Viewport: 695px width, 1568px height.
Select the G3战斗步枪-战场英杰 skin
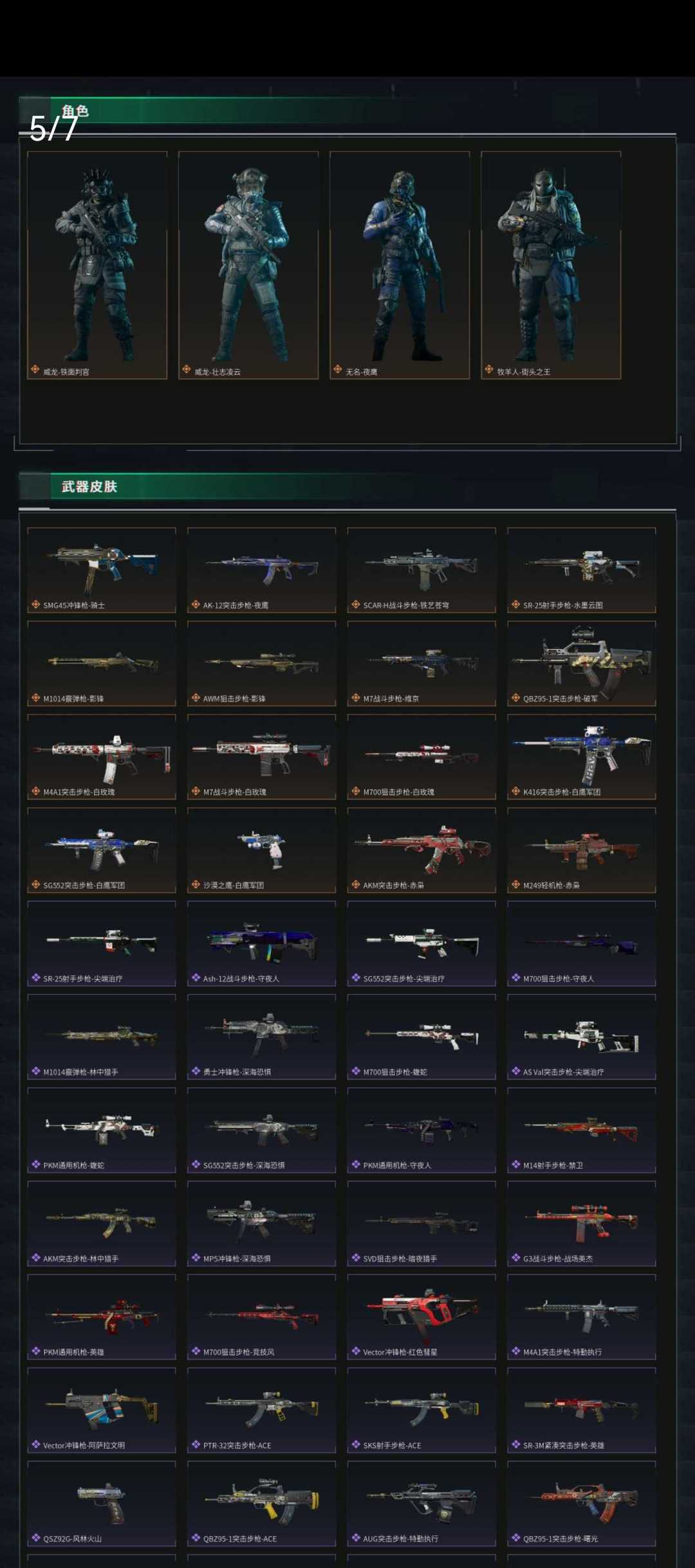click(x=582, y=1223)
